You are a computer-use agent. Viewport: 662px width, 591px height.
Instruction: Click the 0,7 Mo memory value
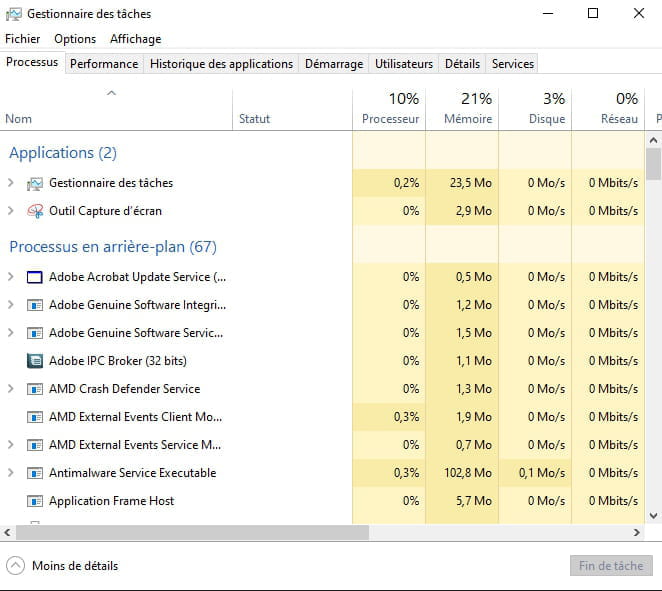(x=474, y=445)
